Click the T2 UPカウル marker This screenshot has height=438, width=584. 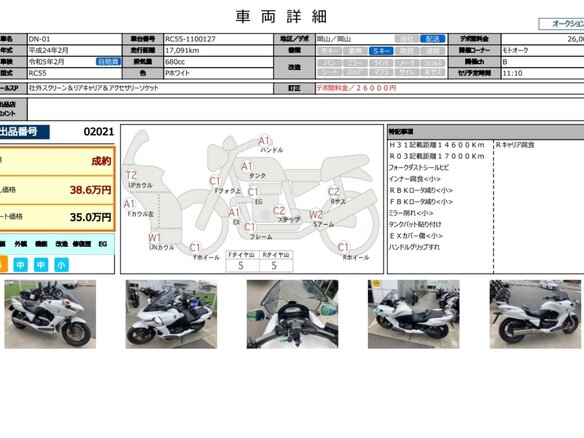point(131,175)
